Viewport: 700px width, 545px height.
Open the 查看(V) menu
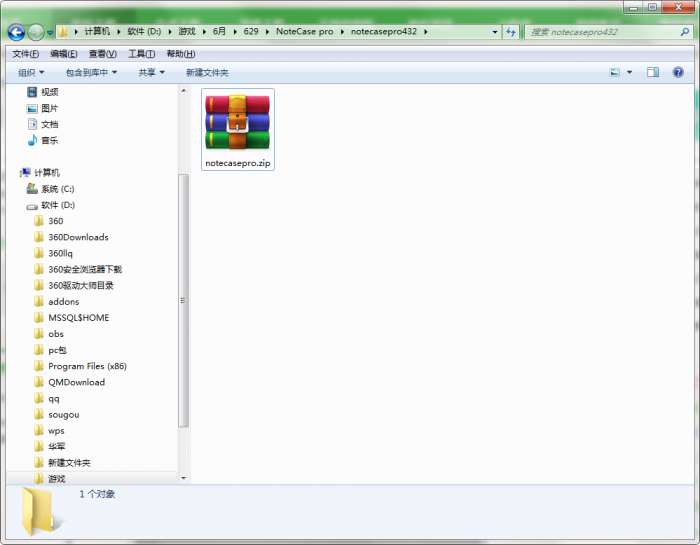[103, 54]
